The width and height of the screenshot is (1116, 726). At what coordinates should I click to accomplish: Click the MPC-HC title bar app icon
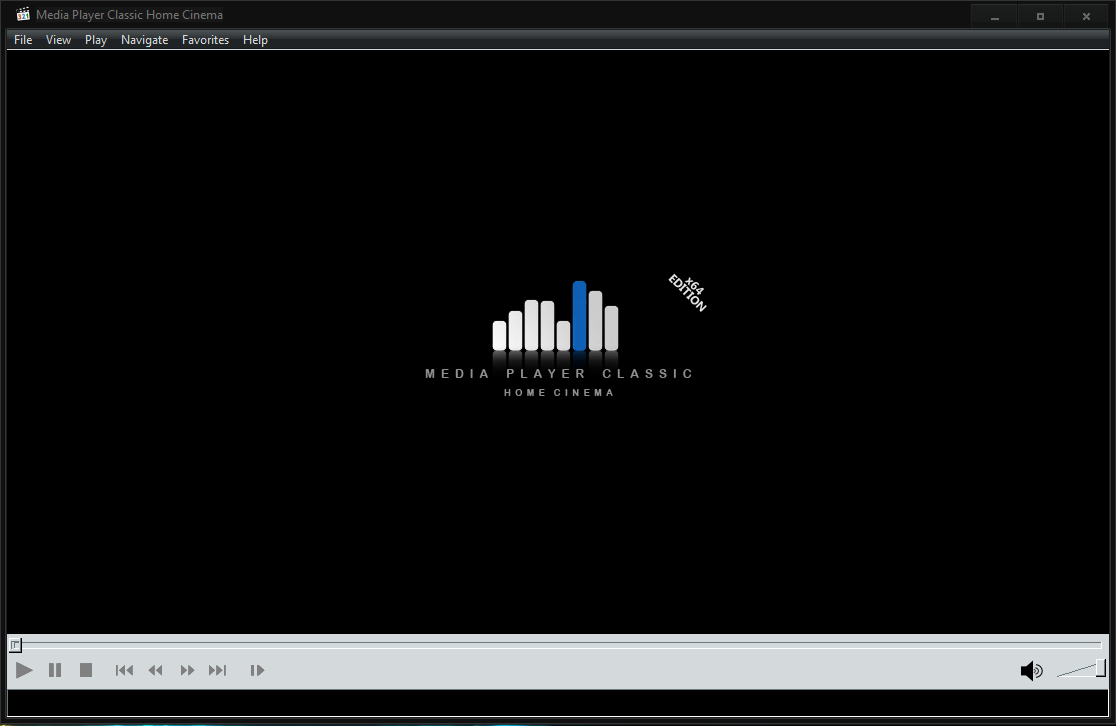click(x=23, y=14)
